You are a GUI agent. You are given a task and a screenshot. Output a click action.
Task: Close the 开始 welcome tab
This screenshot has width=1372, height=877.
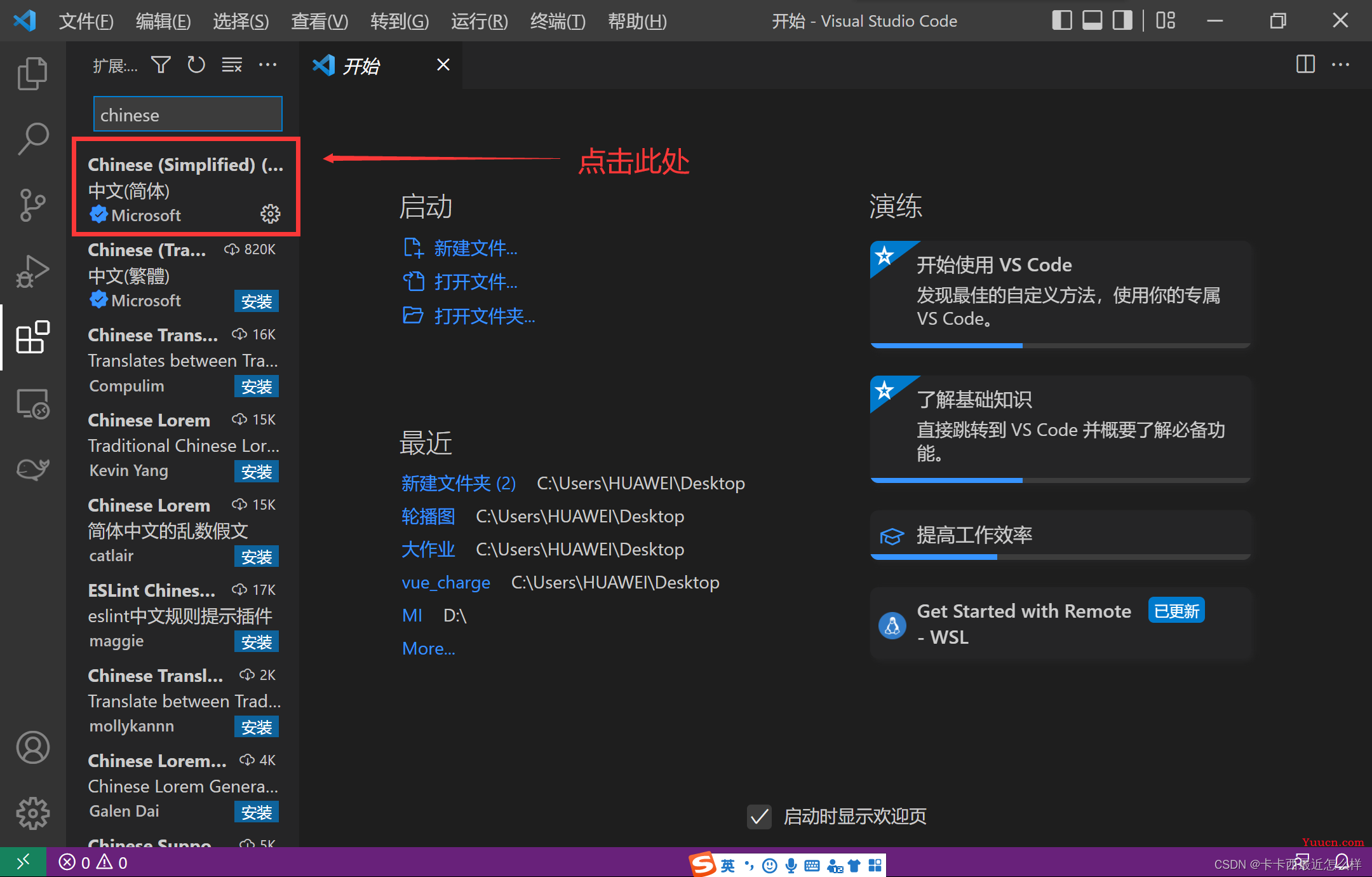pos(443,65)
